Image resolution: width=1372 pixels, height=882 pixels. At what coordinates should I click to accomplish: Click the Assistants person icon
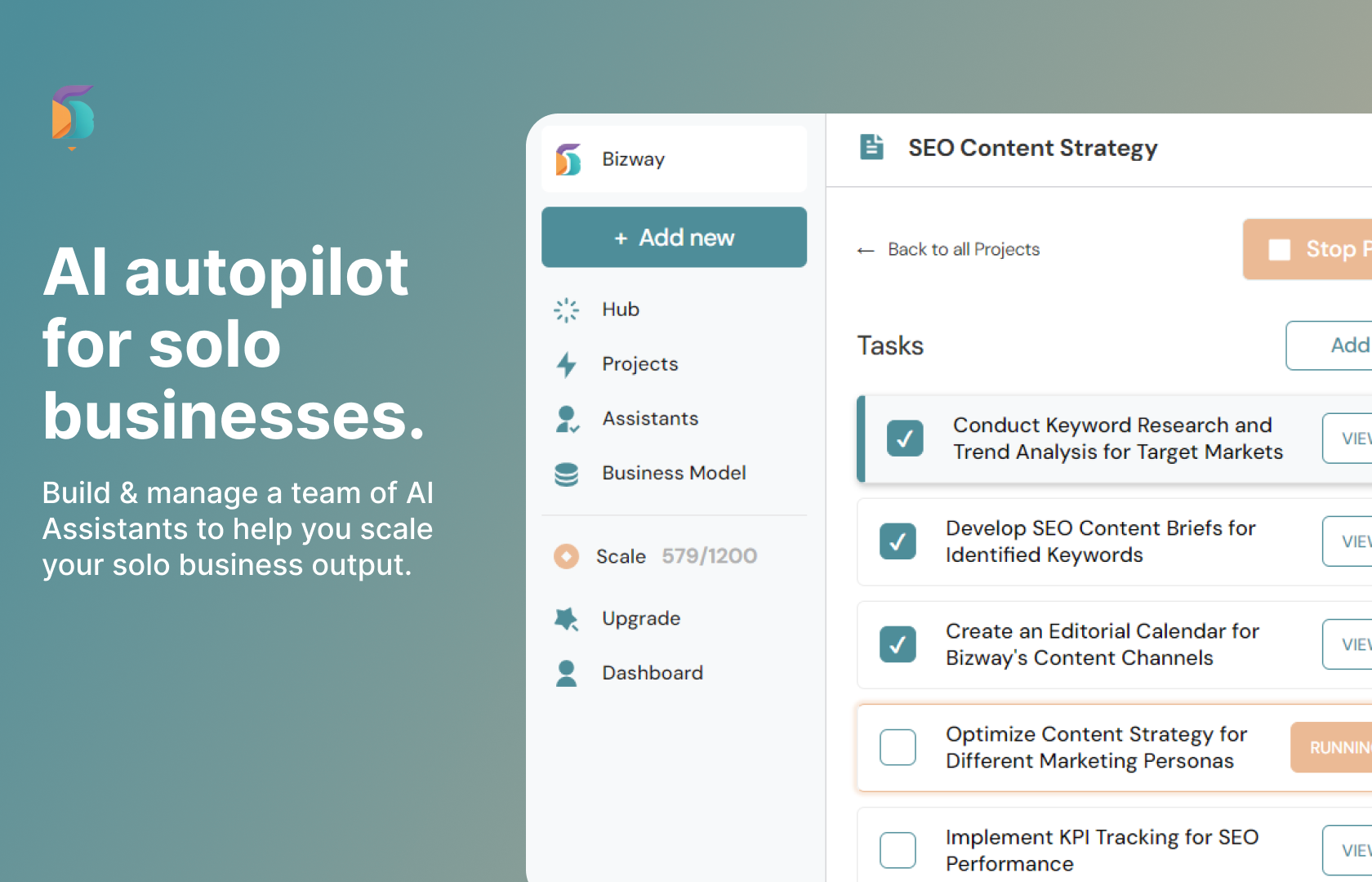[567, 419]
